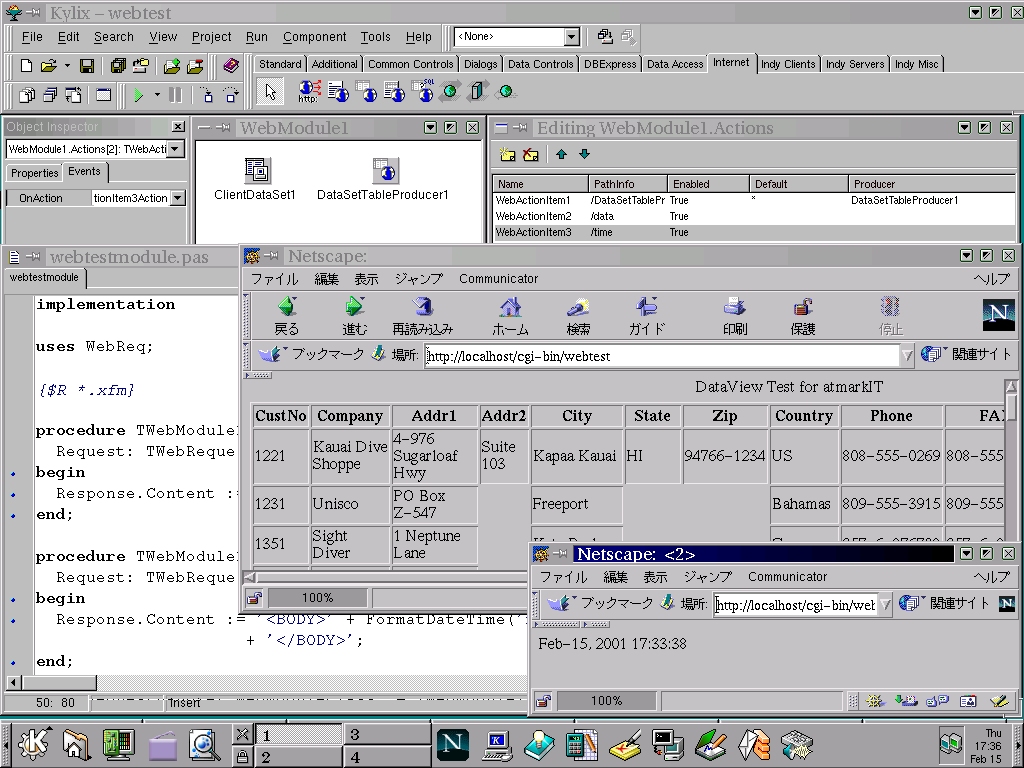Click the 関連サイト button in main Netscape window
1024x768 pixels.
(x=966, y=355)
